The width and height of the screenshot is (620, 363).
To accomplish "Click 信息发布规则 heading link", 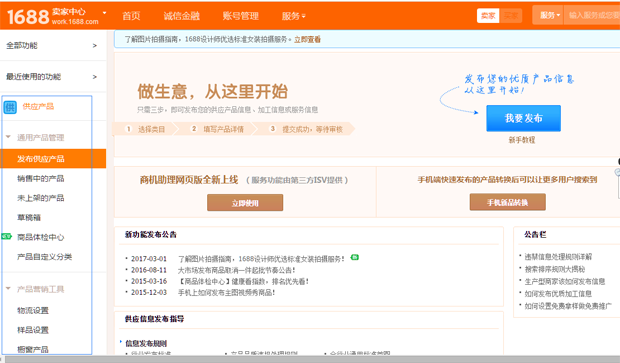I will 146,343.
